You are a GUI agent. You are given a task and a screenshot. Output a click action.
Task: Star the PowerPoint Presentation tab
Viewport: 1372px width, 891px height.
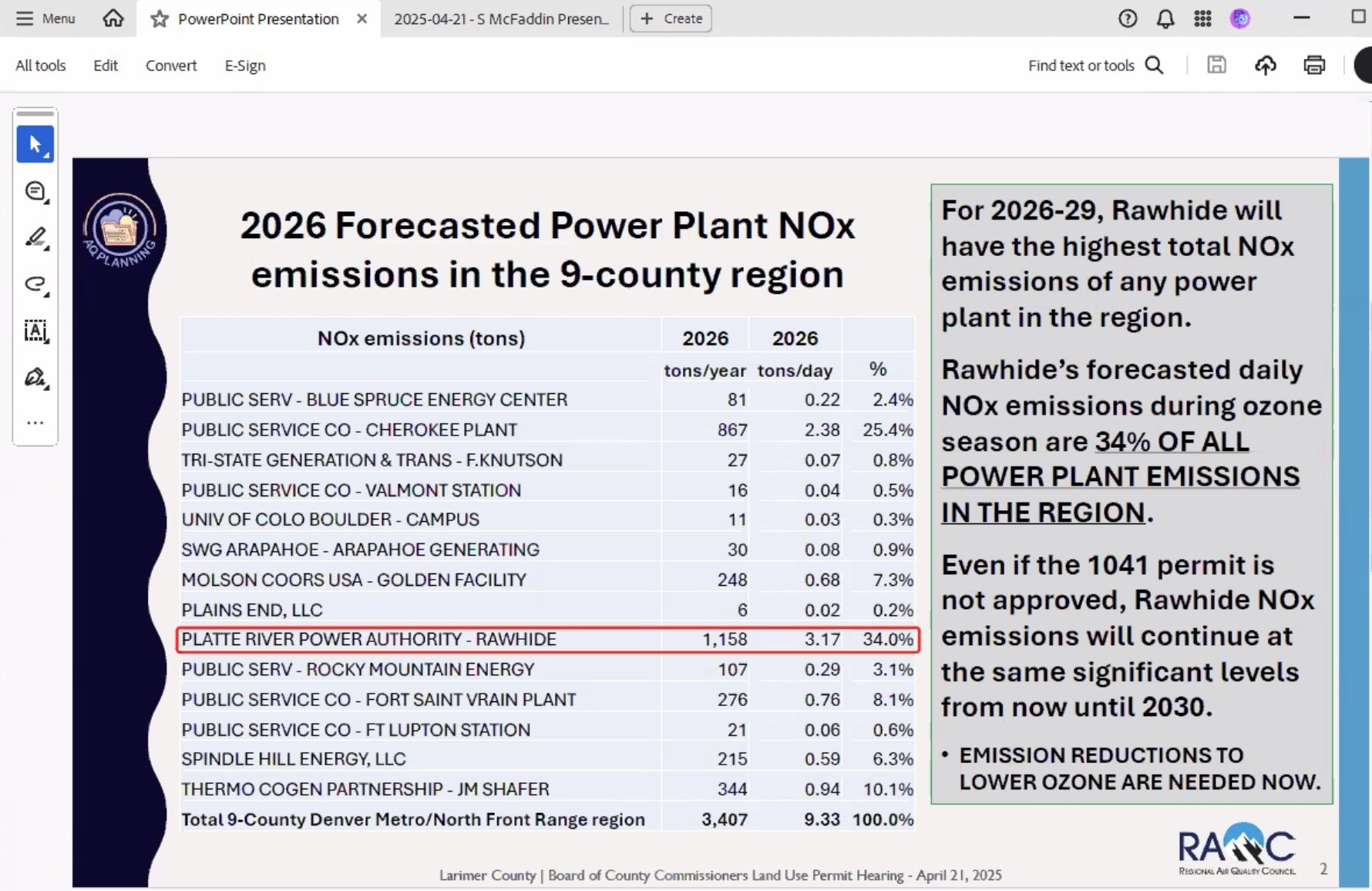point(160,19)
